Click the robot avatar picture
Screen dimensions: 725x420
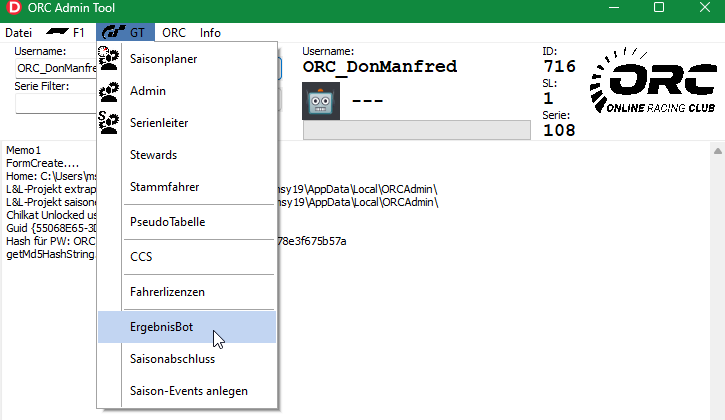(x=321, y=101)
